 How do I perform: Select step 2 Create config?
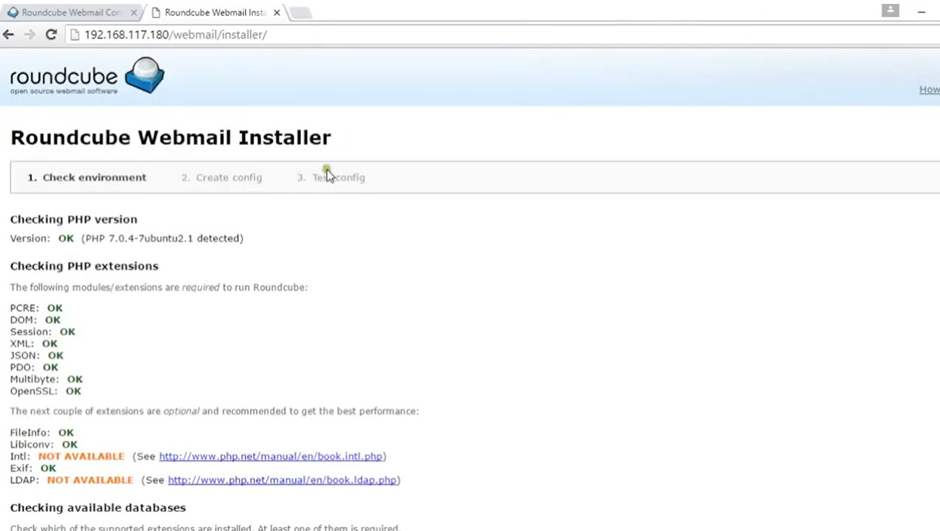(222, 177)
